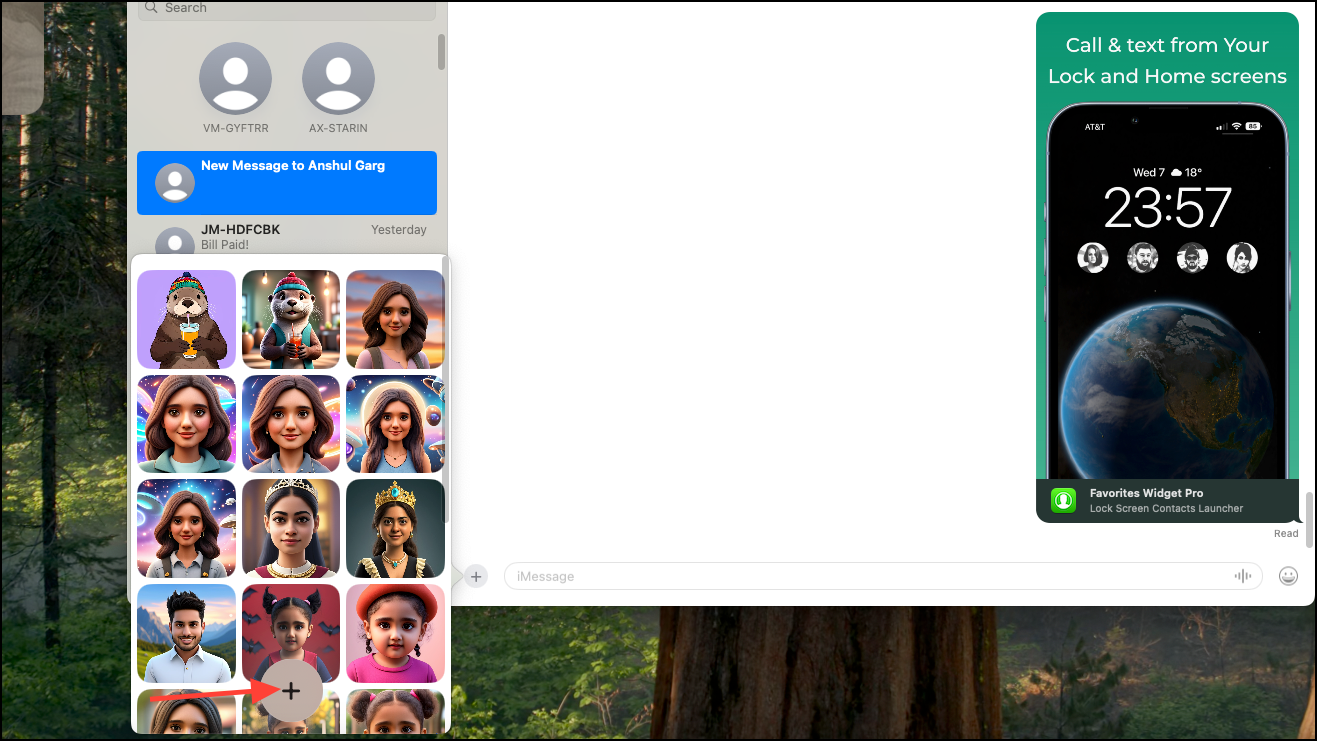Click the Anshul Garg conversation avatar
The image size is (1317, 741).
tap(175, 183)
